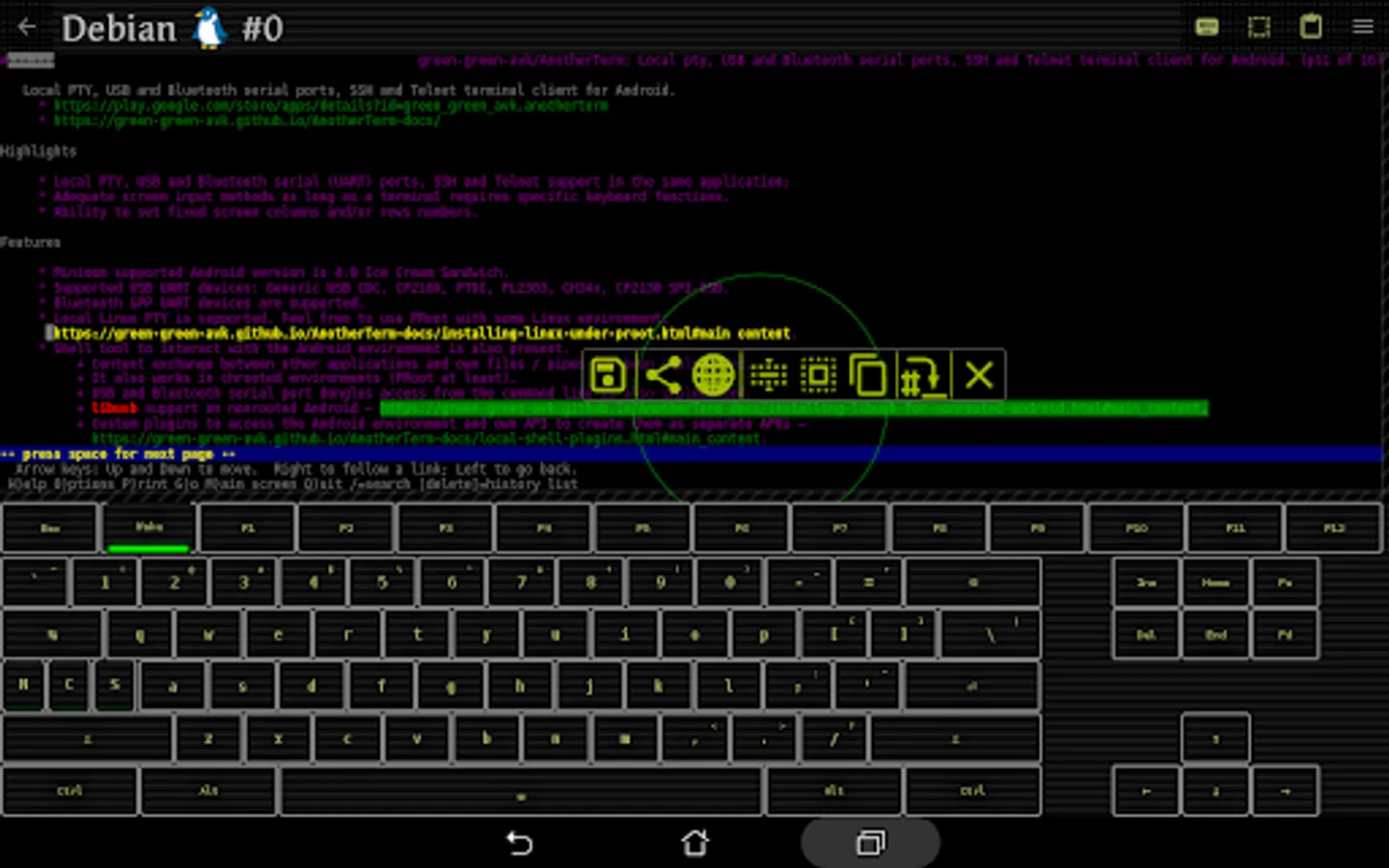
Task: Tap the spacebar on the virtual keyboard
Action: (521, 791)
